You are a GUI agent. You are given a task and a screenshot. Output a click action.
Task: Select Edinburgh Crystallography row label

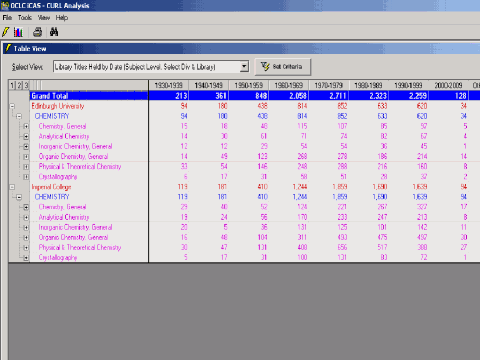(x=58, y=177)
